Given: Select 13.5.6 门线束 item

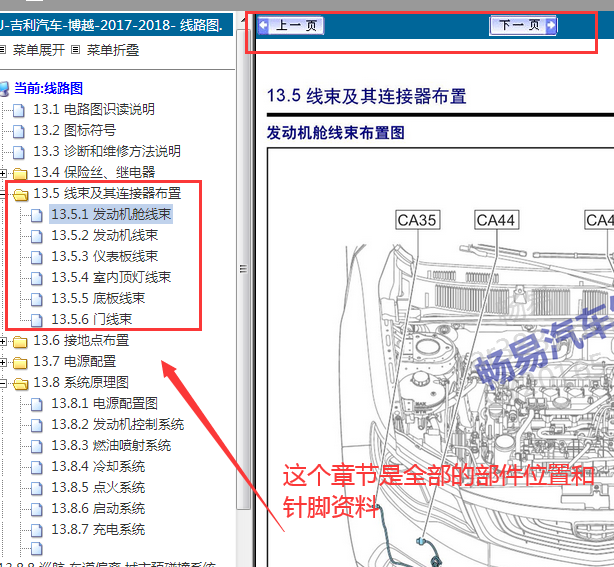Looking at the screenshot, I should 92,320.
